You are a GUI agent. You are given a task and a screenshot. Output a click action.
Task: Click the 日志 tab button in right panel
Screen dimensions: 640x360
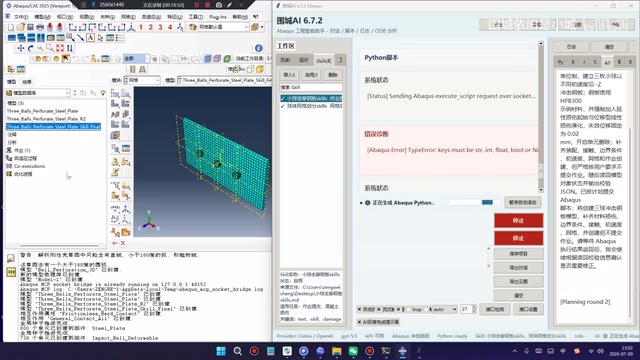pos(571,47)
